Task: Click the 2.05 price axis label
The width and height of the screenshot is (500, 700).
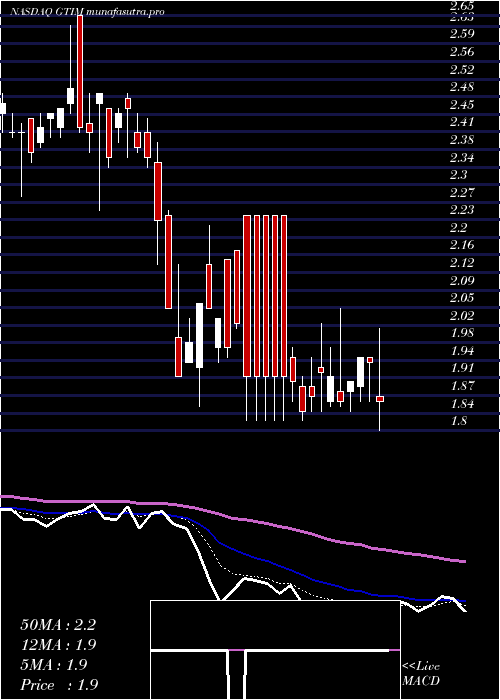Action: (462, 297)
